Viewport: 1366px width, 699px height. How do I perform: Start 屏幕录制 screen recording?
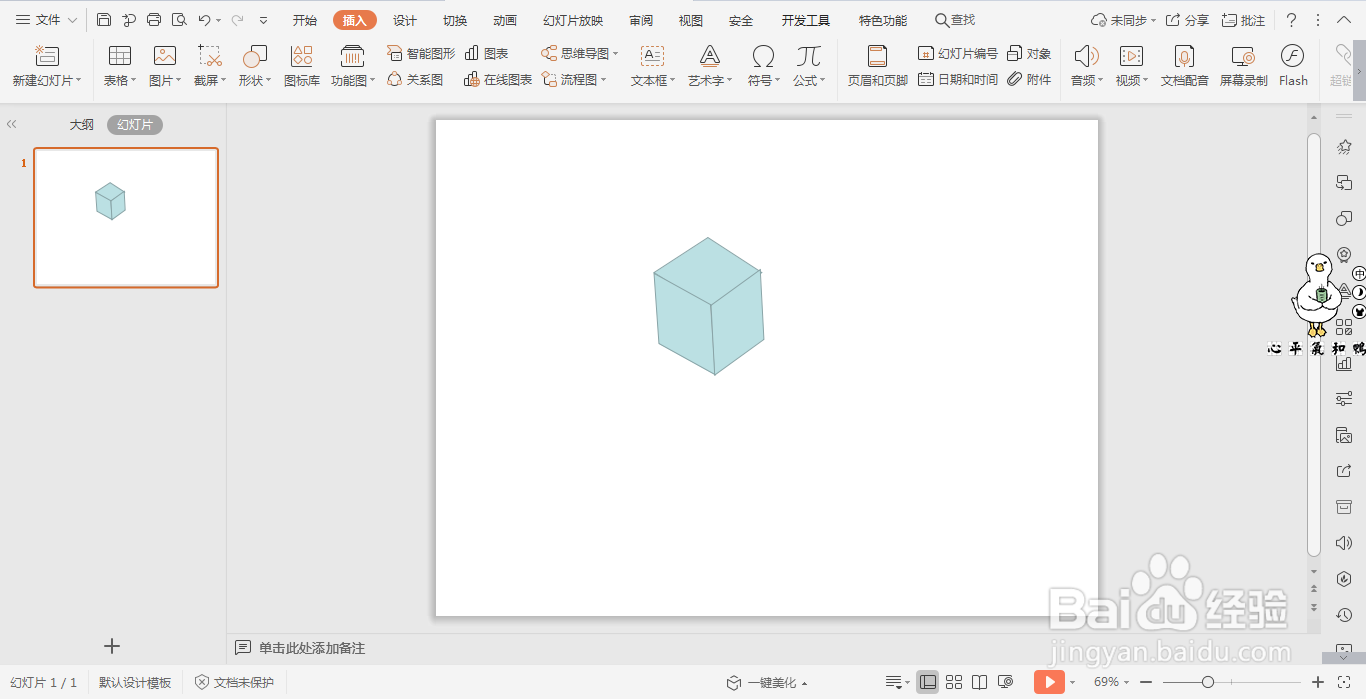1244,66
